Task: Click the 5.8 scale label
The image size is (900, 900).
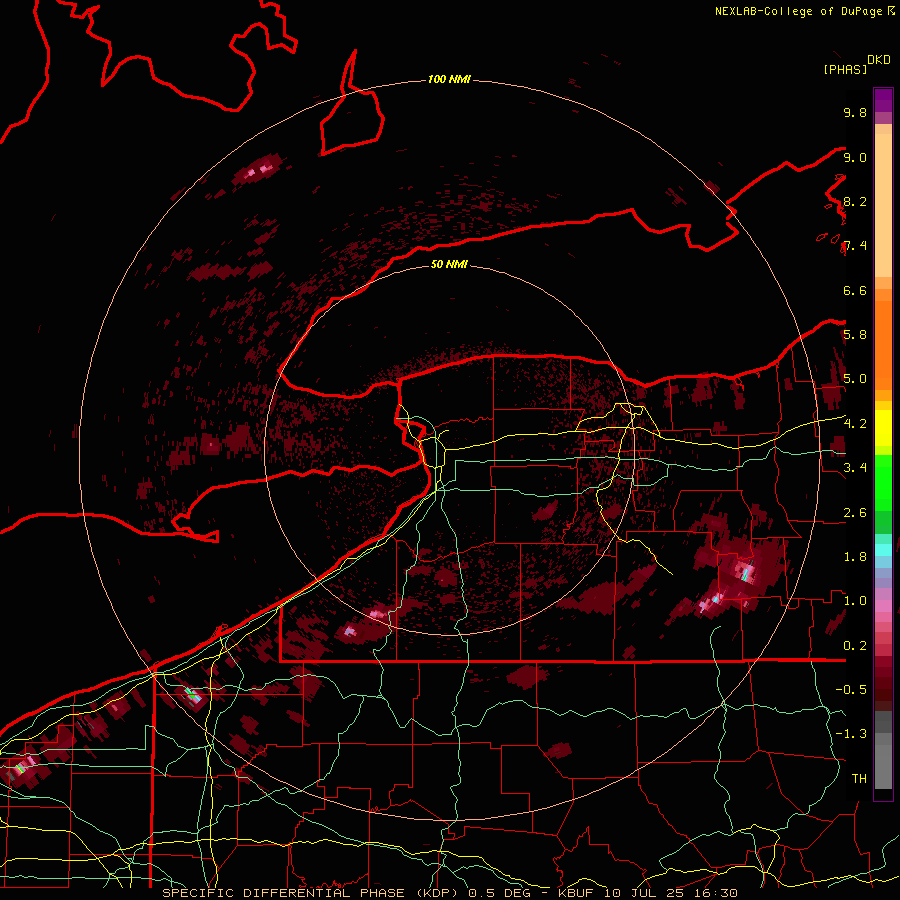Action: [855, 335]
